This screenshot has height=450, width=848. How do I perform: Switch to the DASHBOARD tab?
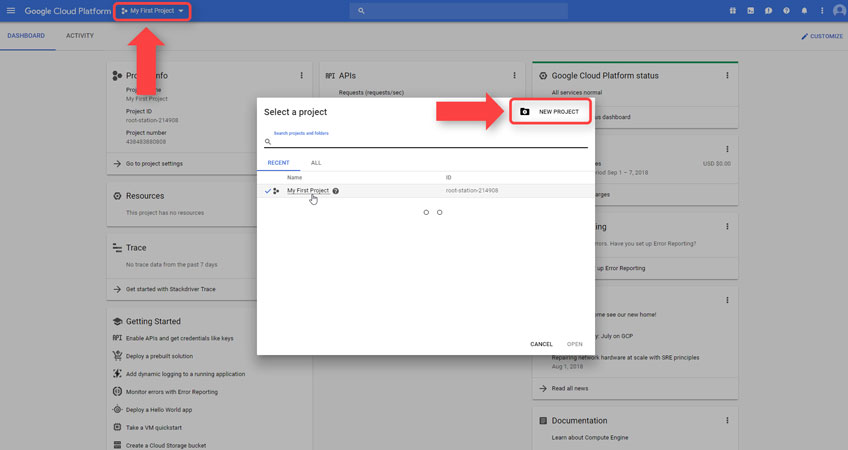pyautogui.click(x=26, y=36)
